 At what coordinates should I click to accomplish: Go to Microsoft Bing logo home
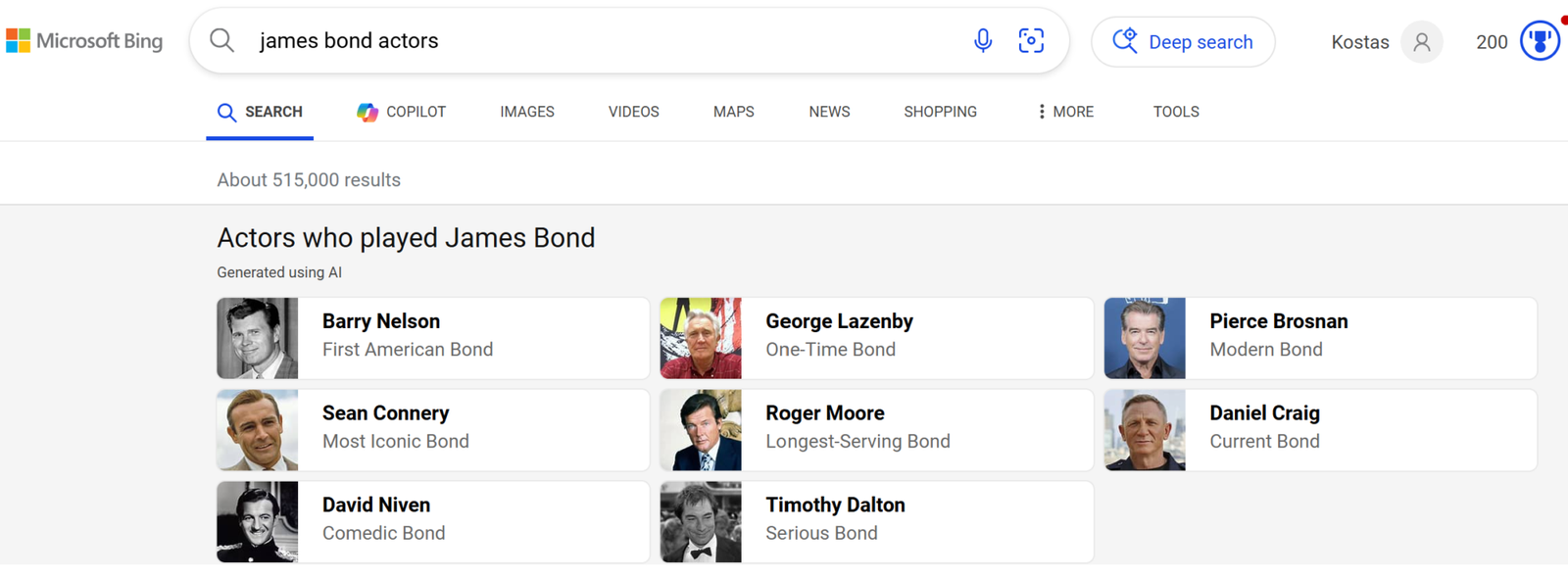(84, 41)
